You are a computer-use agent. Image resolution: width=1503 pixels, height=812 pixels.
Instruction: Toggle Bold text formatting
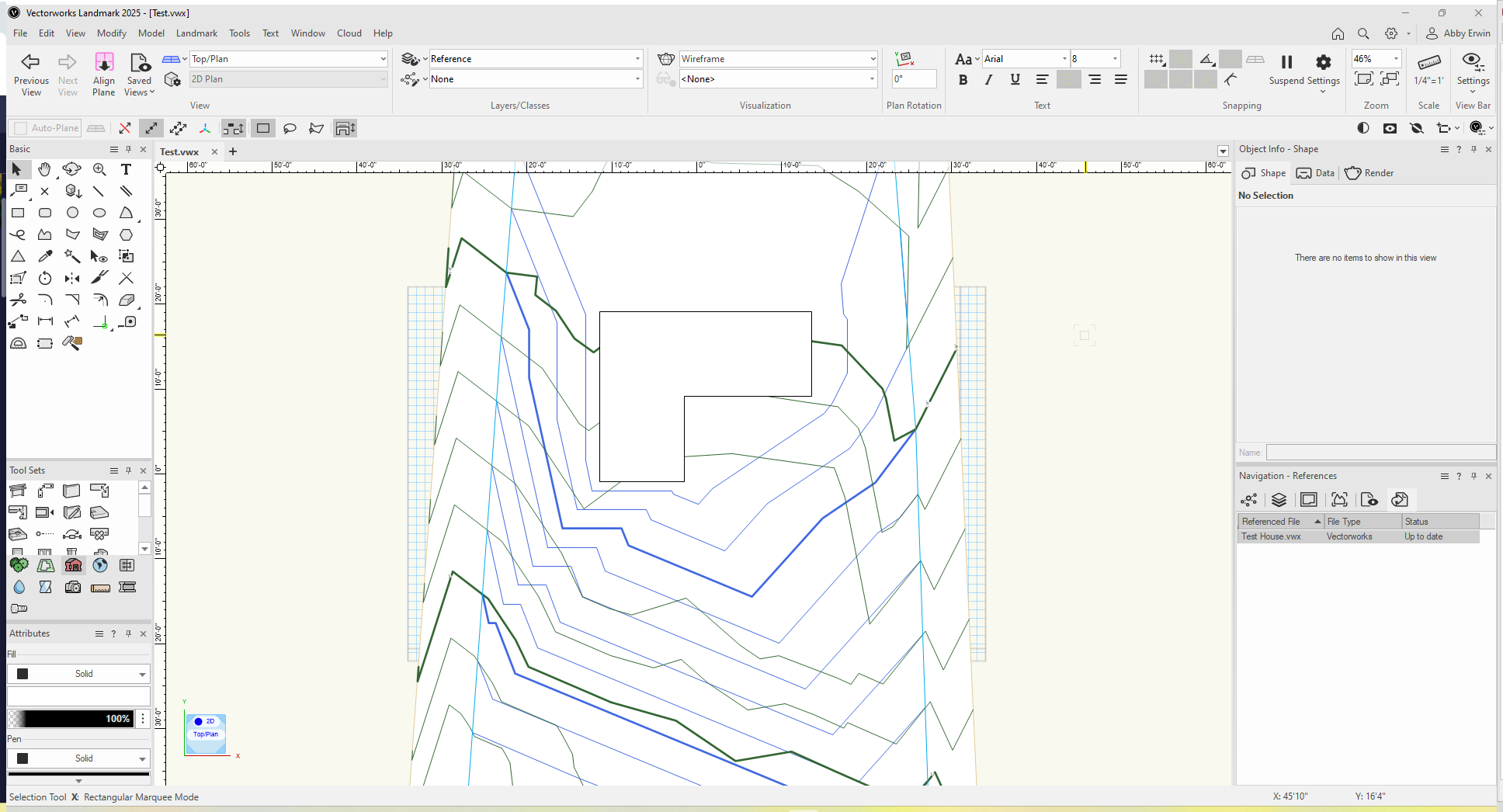coord(963,79)
